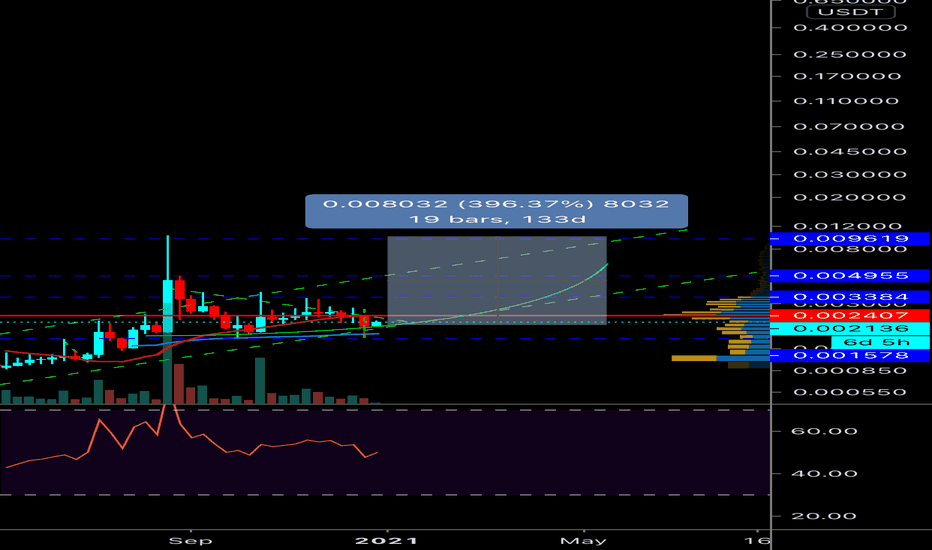
Task: Click the 0.000850 price scale value
Action: (x=850, y=370)
